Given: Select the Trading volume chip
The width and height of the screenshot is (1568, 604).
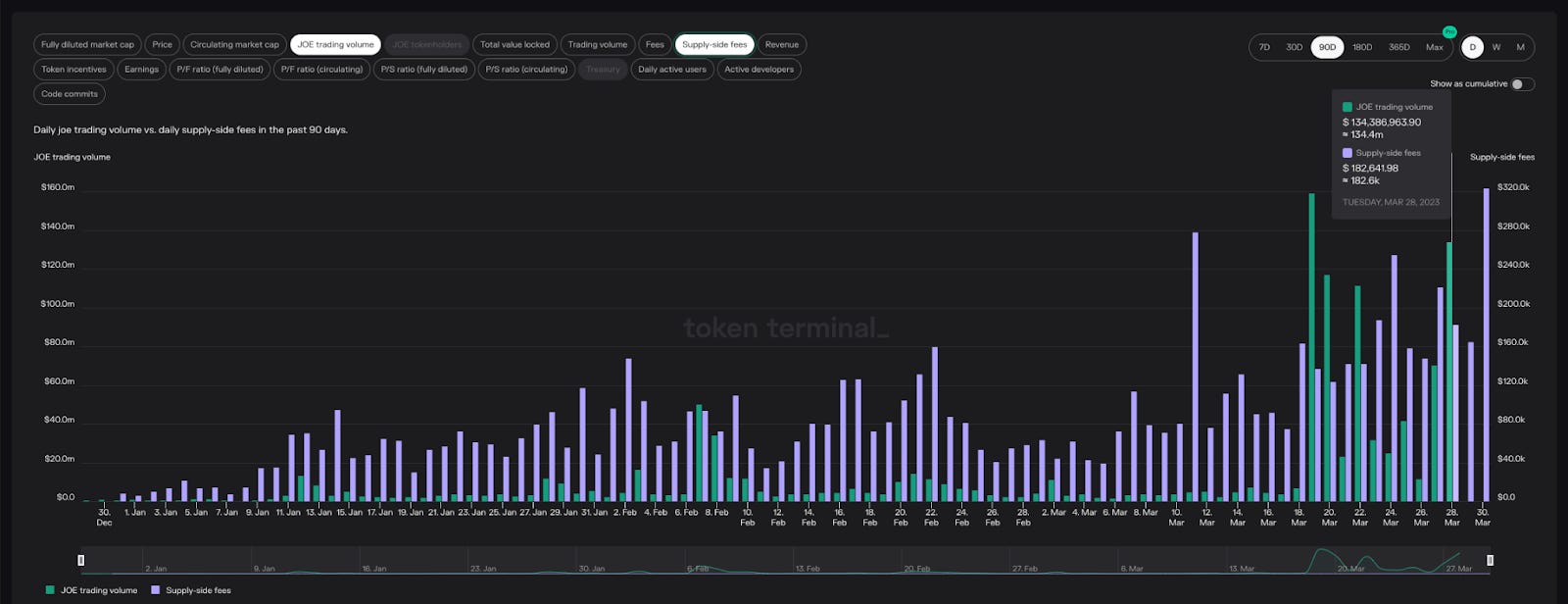Looking at the screenshot, I should pos(598,44).
